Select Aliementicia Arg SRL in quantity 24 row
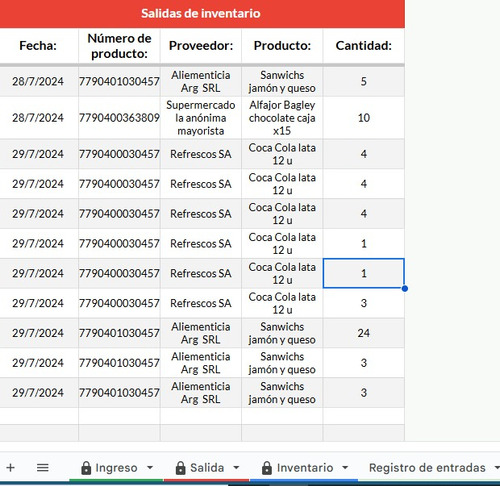Screen dimensions: 500x486 tap(201, 333)
